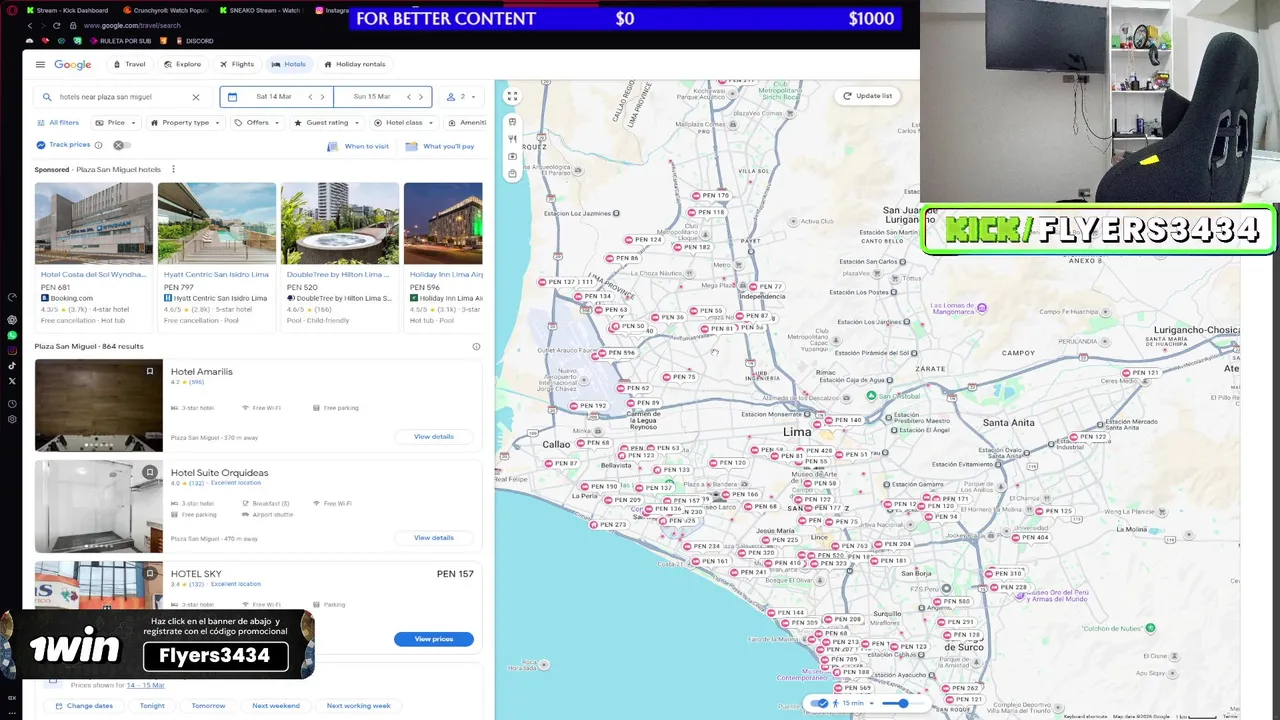The height and width of the screenshot is (720, 1280).
Task: Go to previous day for check-out date
Action: (409, 97)
